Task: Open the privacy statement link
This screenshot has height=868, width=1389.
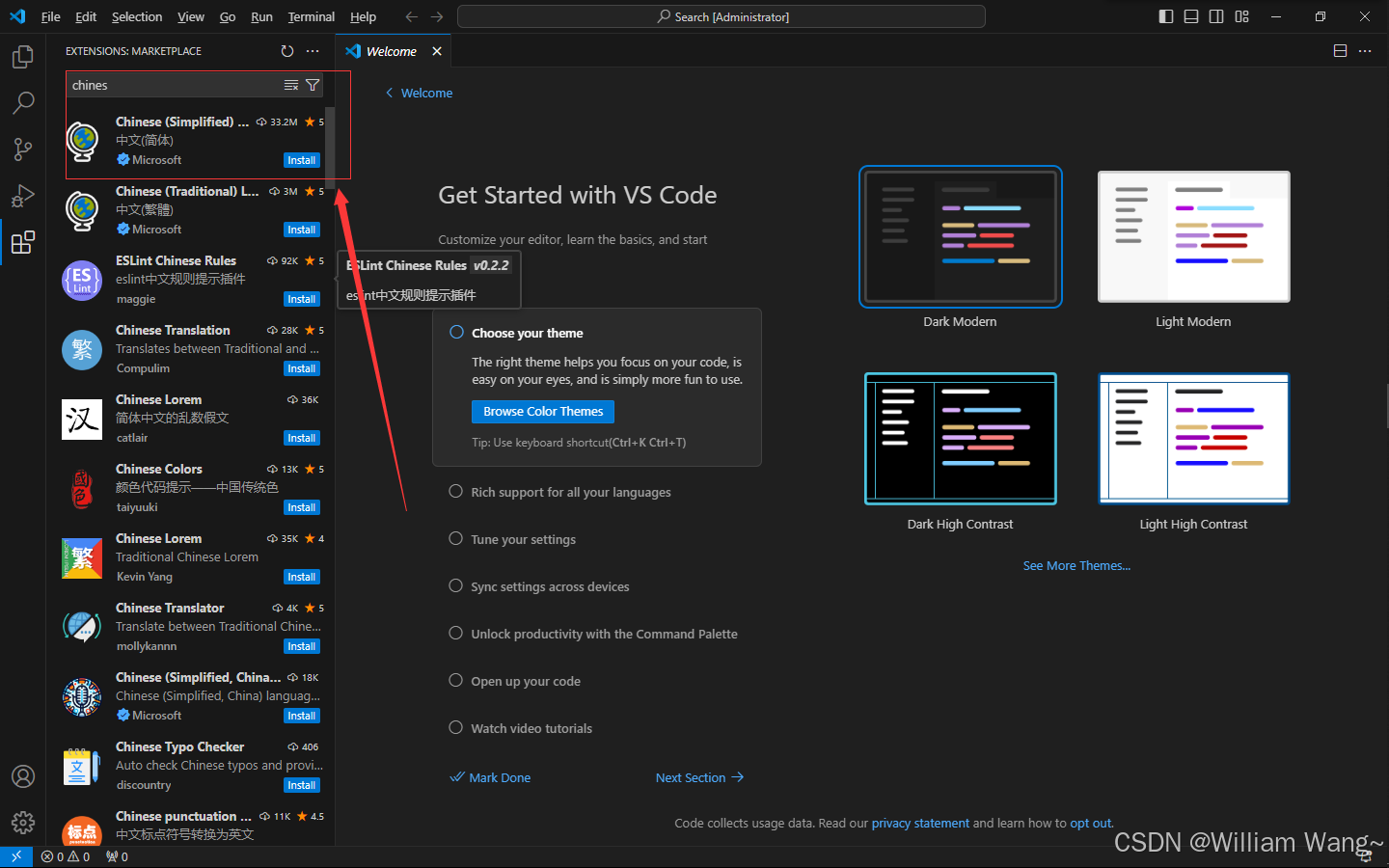Action: coord(920,823)
